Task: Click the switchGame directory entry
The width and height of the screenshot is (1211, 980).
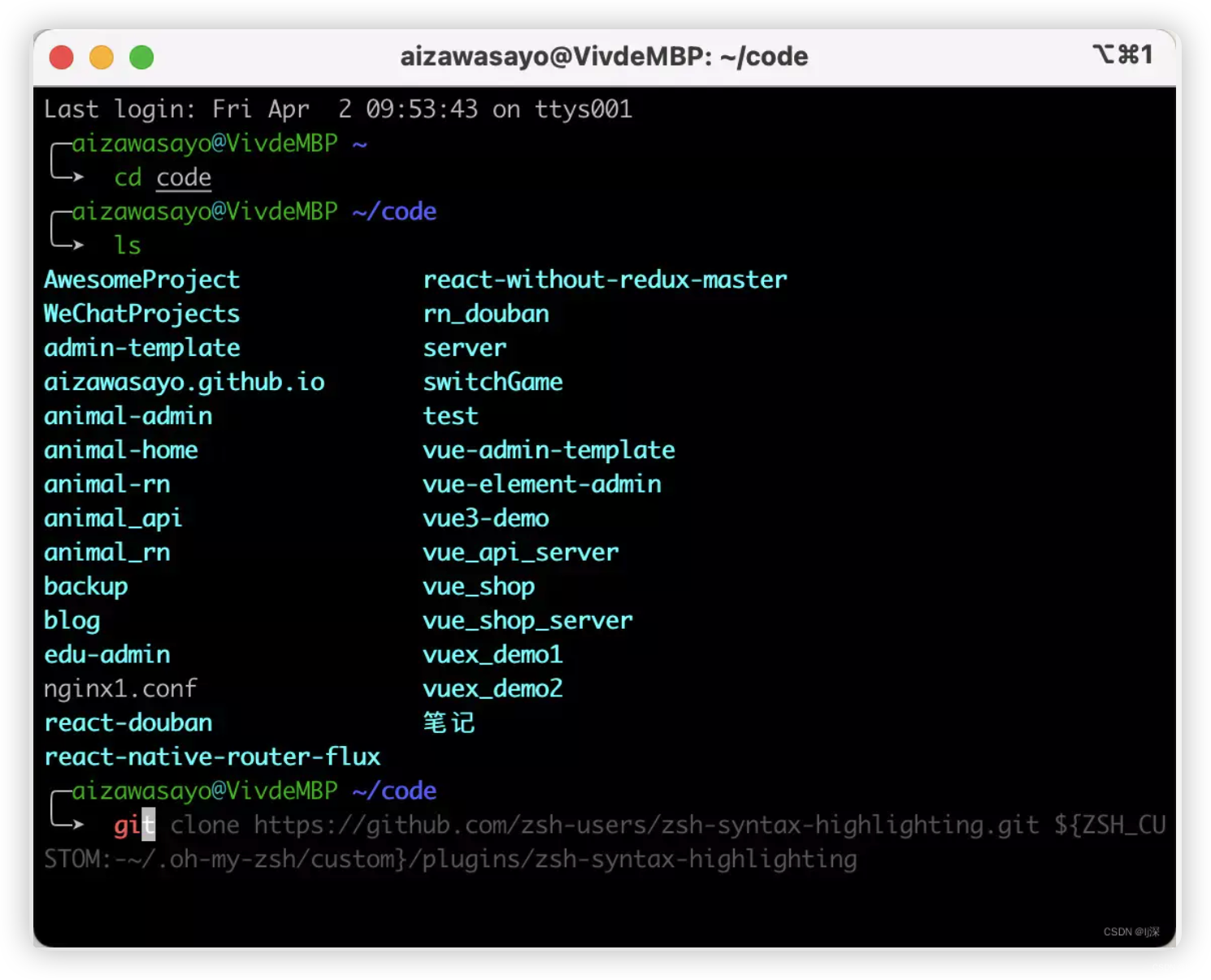Action: click(493, 382)
